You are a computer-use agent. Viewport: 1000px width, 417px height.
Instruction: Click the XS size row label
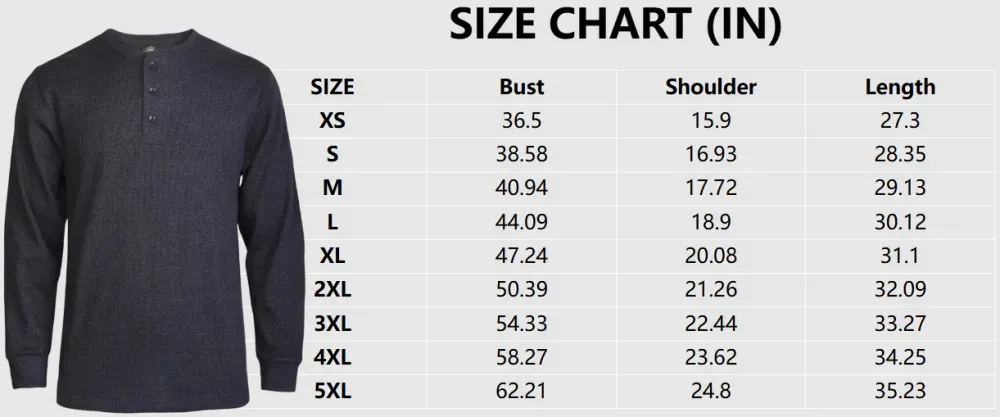[332, 121]
